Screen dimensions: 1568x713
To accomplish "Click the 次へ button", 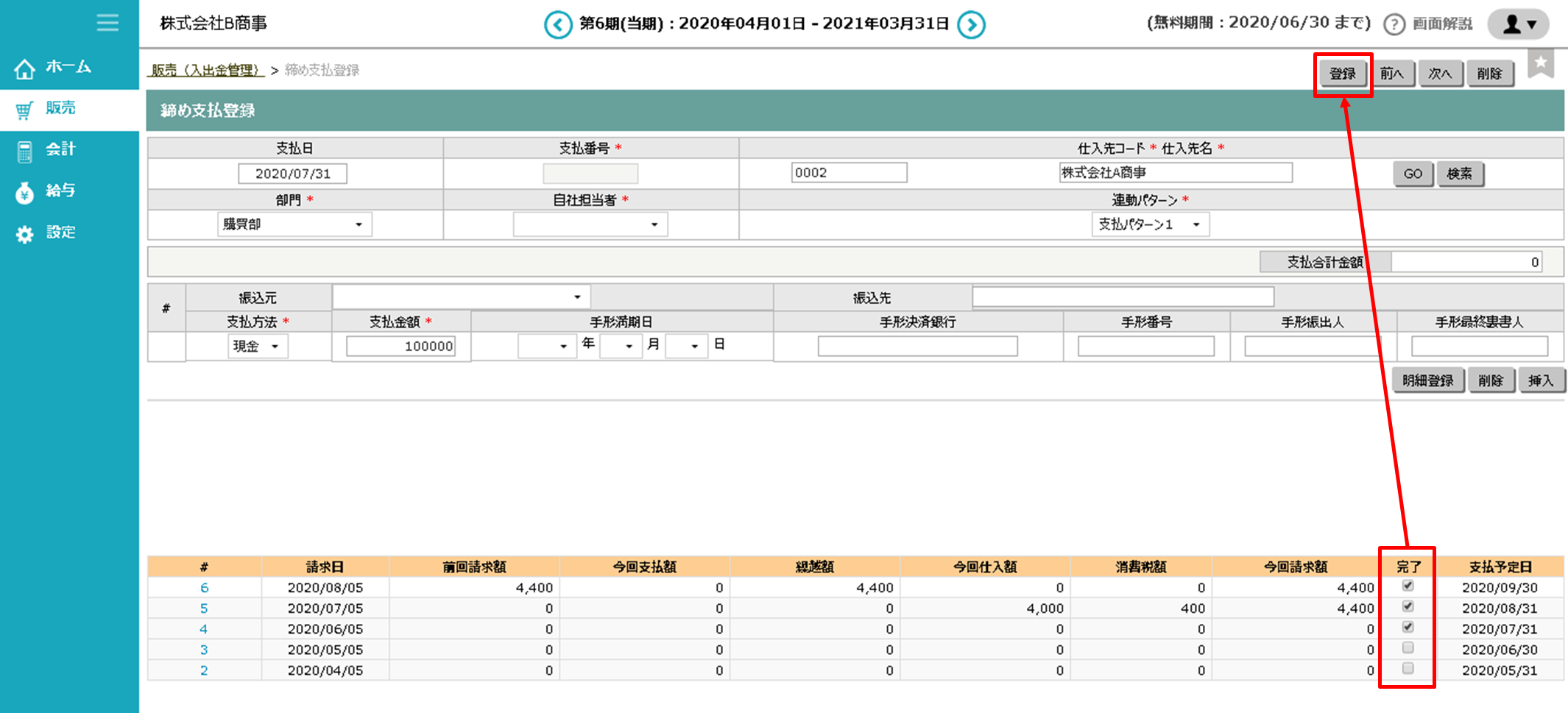I will coord(1440,74).
